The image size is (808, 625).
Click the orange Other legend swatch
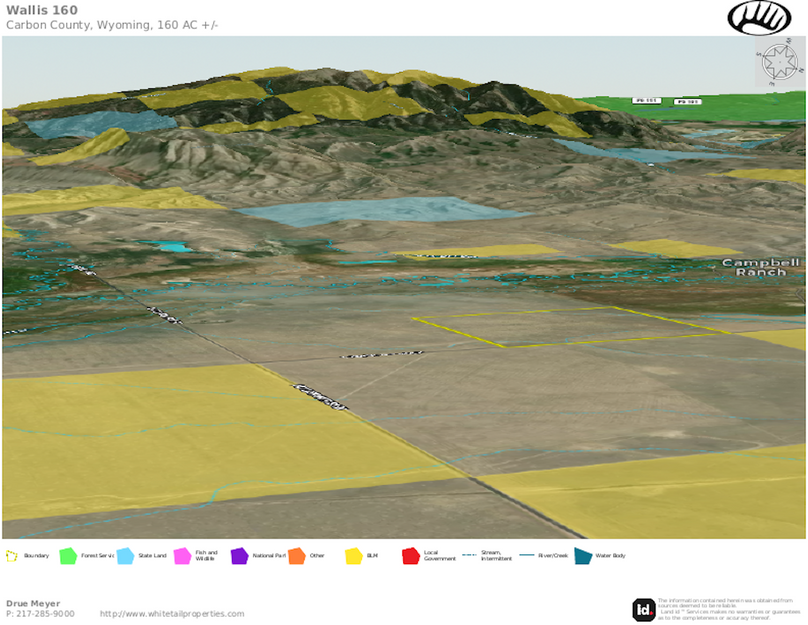(x=296, y=555)
